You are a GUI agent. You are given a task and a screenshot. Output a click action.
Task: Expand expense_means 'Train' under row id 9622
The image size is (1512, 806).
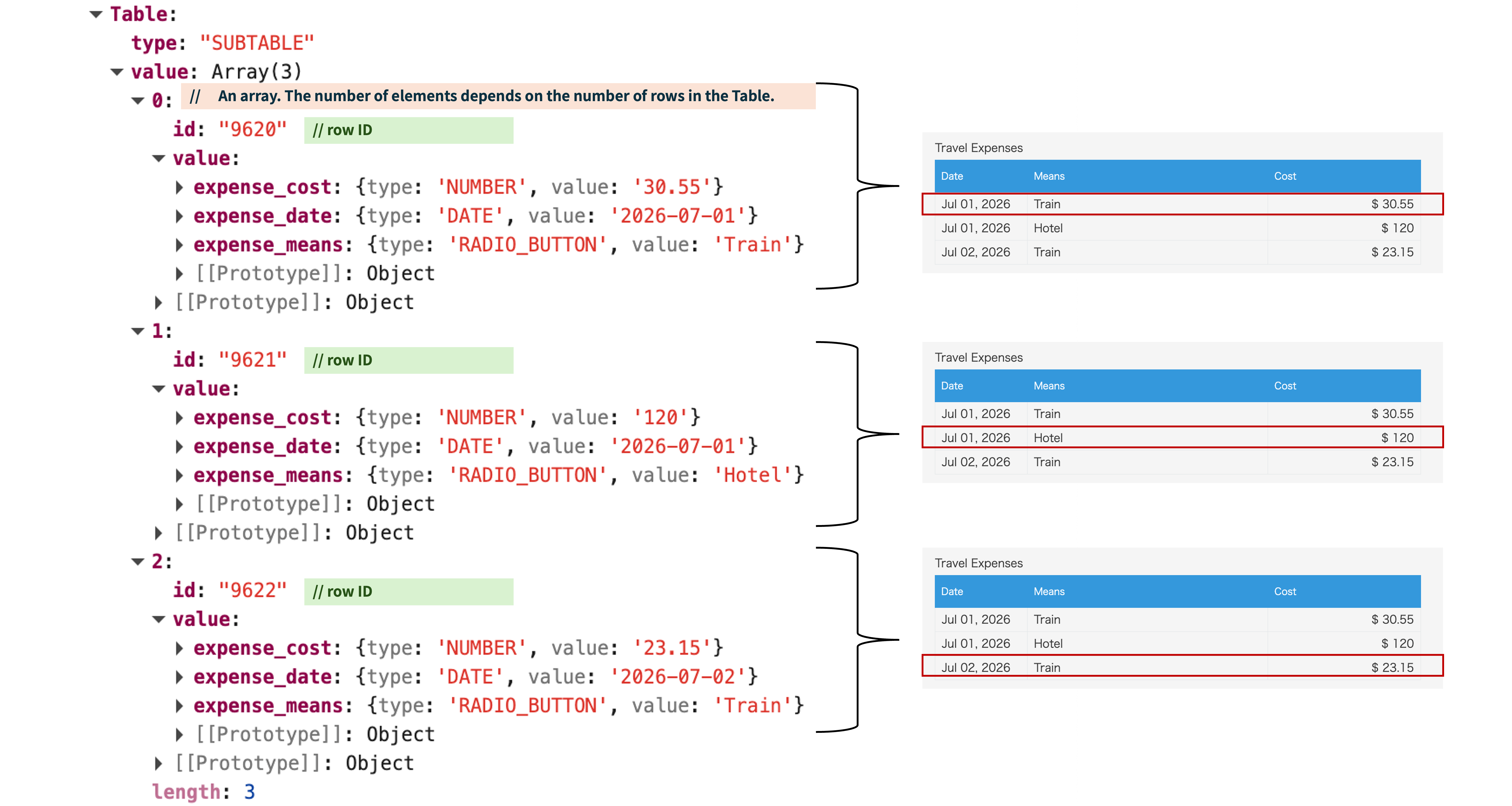[x=180, y=706]
